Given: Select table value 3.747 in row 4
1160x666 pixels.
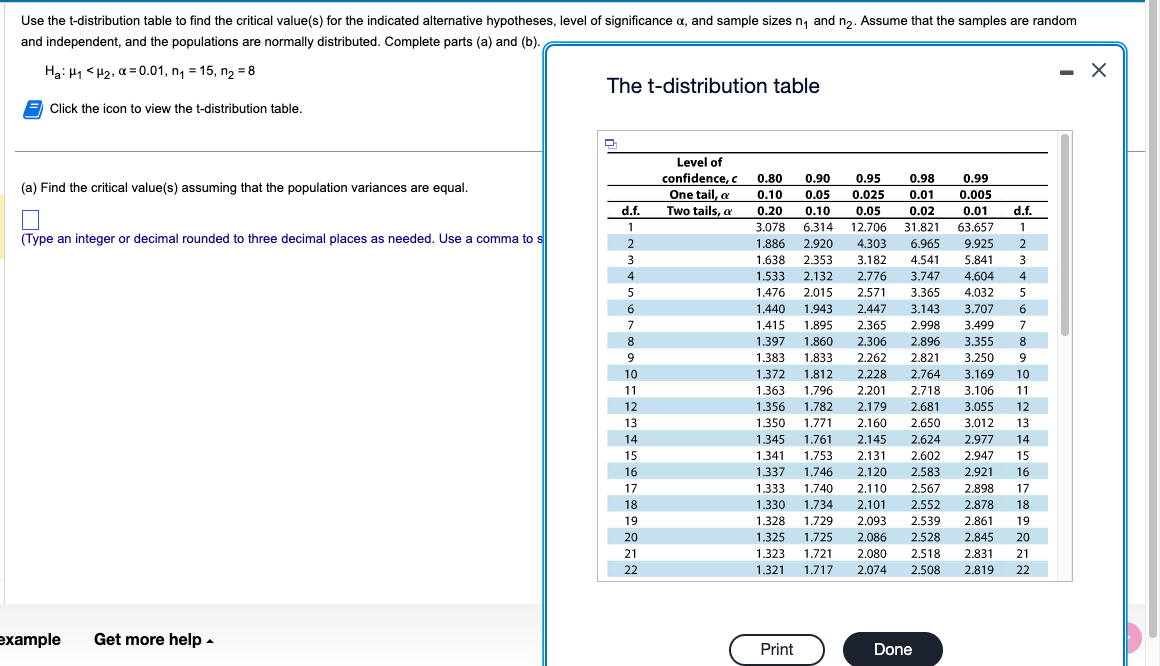Looking at the screenshot, I should tap(925, 277).
